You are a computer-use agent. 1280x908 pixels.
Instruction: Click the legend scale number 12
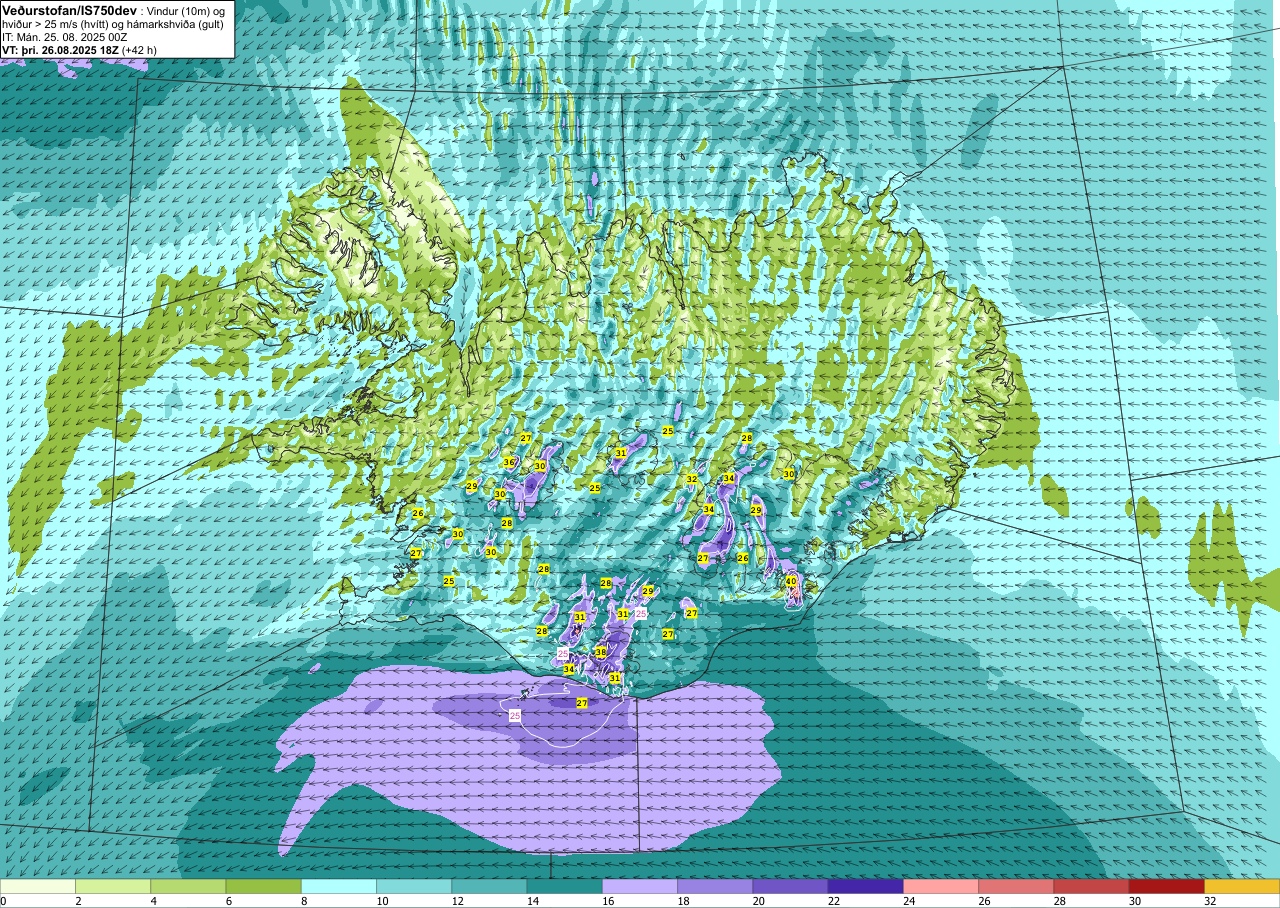pos(457,901)
